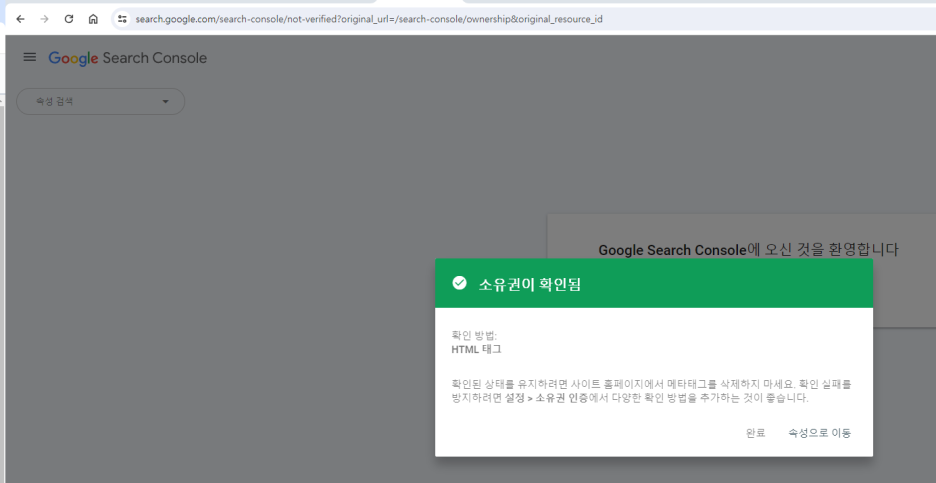Reload the page with refresh icon
The width and height of the screenshot is (936, 483).
coord(69,19)
